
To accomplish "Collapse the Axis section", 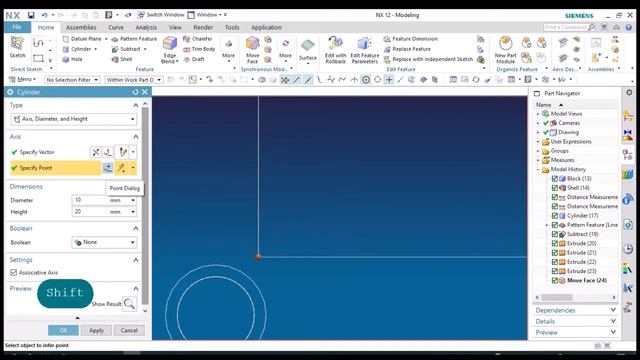I will click(136, 137).
